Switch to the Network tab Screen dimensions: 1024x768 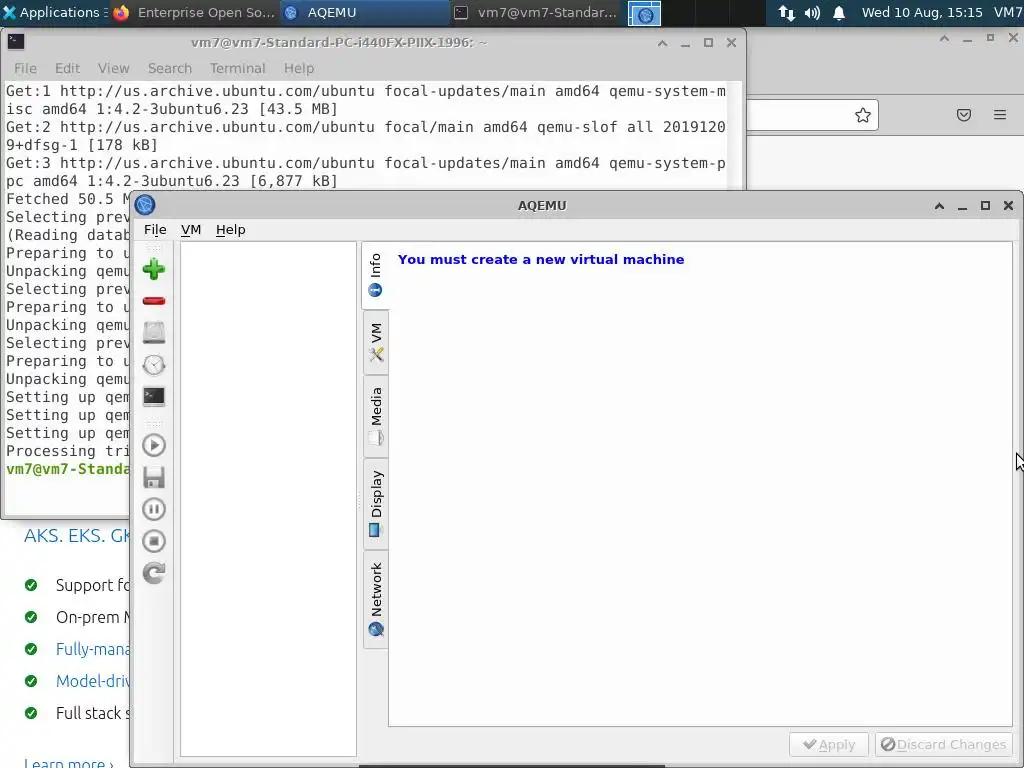376,599
